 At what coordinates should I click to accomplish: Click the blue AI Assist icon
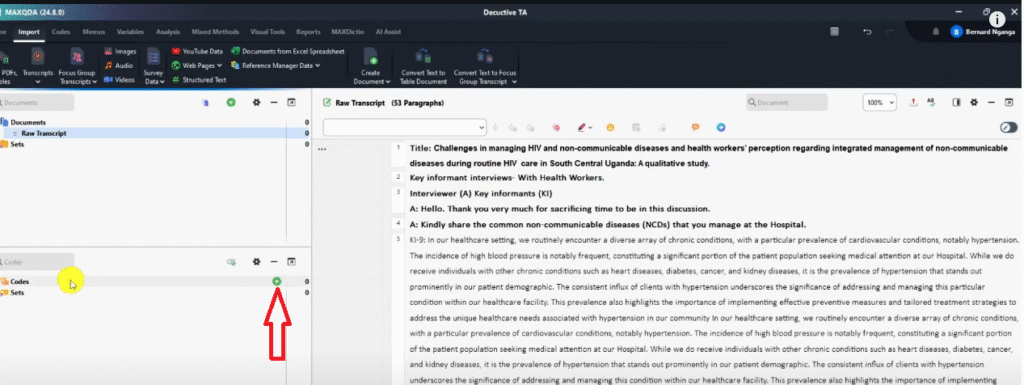click(x=721, y=127)
